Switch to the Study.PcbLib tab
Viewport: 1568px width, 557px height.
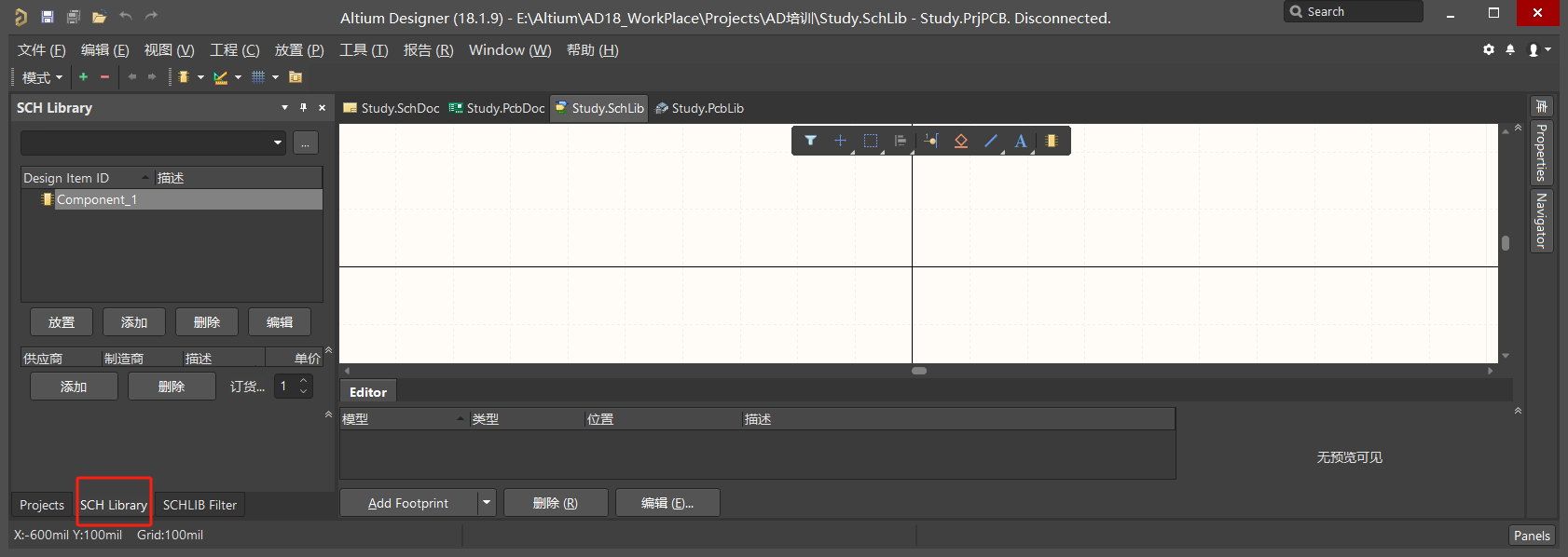point(700,108)
